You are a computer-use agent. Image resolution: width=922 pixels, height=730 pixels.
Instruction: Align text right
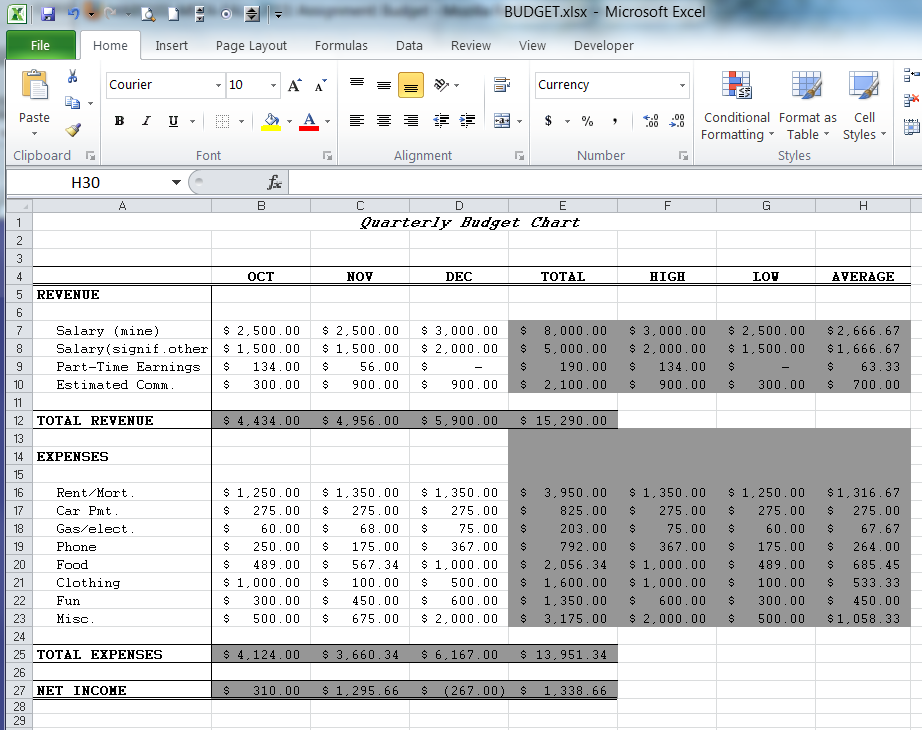click(x=411, y=121)
